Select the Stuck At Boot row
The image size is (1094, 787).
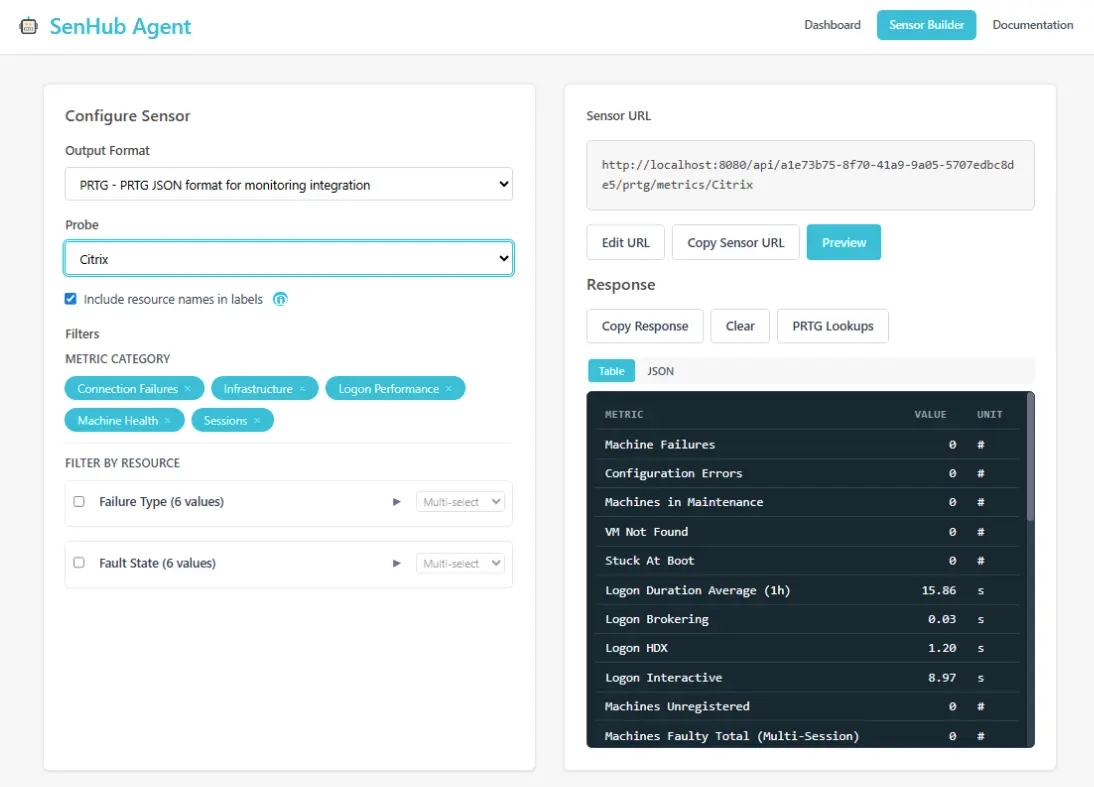coord(807,560)
